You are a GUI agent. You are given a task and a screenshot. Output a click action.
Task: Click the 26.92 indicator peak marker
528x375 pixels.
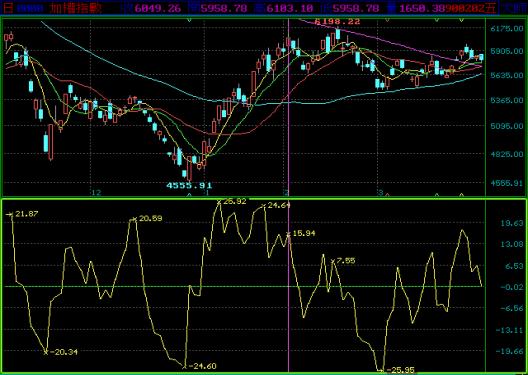click(233, 201)
